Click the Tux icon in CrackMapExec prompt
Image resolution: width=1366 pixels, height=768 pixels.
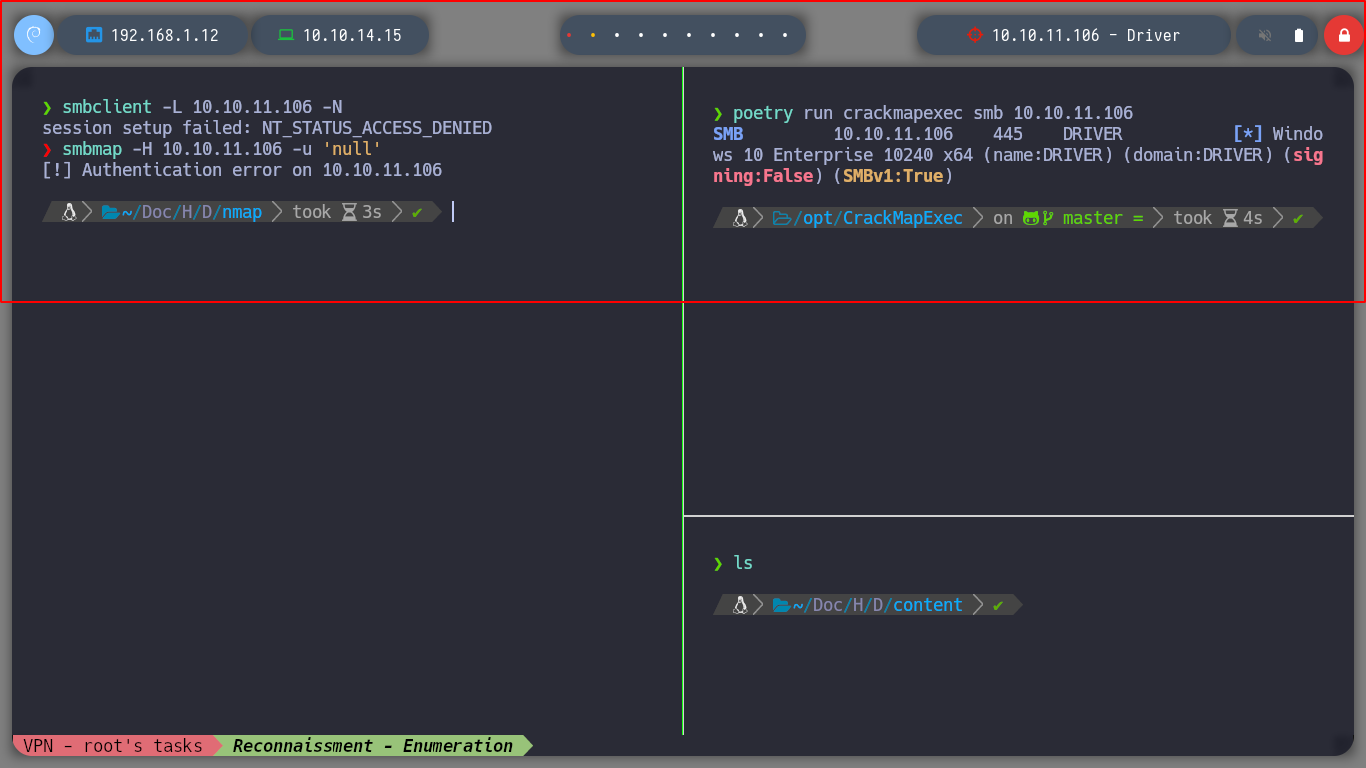pyautogui.click(x=740, y=218)
